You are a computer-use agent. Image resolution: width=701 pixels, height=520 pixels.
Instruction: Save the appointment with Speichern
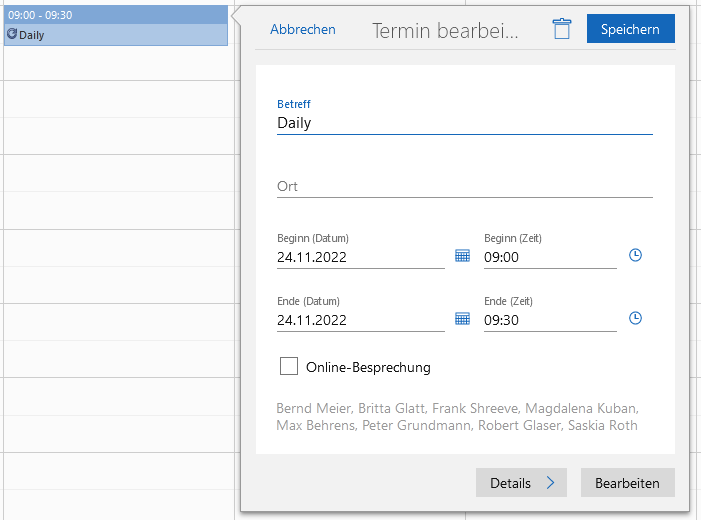(x=630, y=29)
